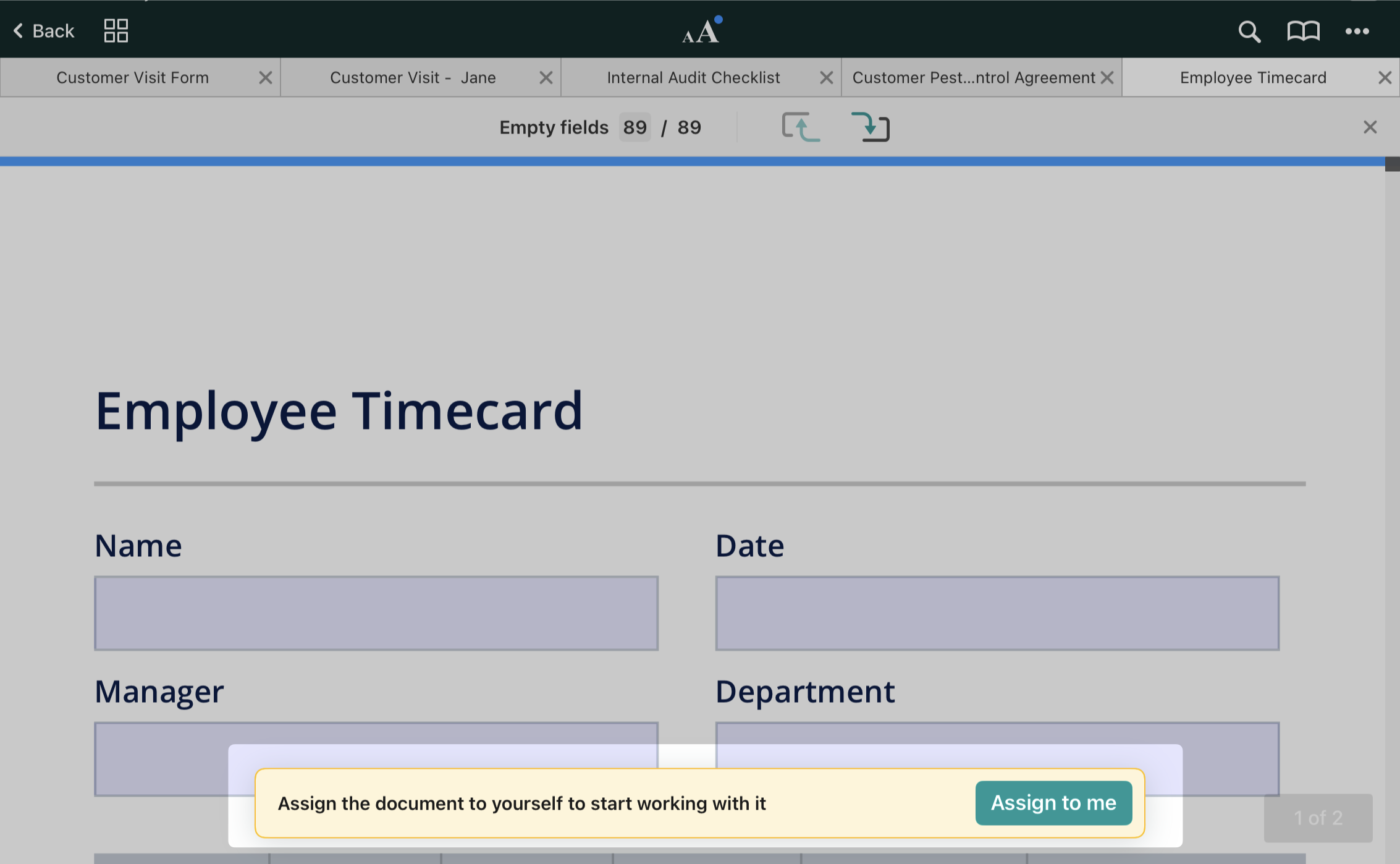Close the Employee Timecard tab

coord(1385,78)
